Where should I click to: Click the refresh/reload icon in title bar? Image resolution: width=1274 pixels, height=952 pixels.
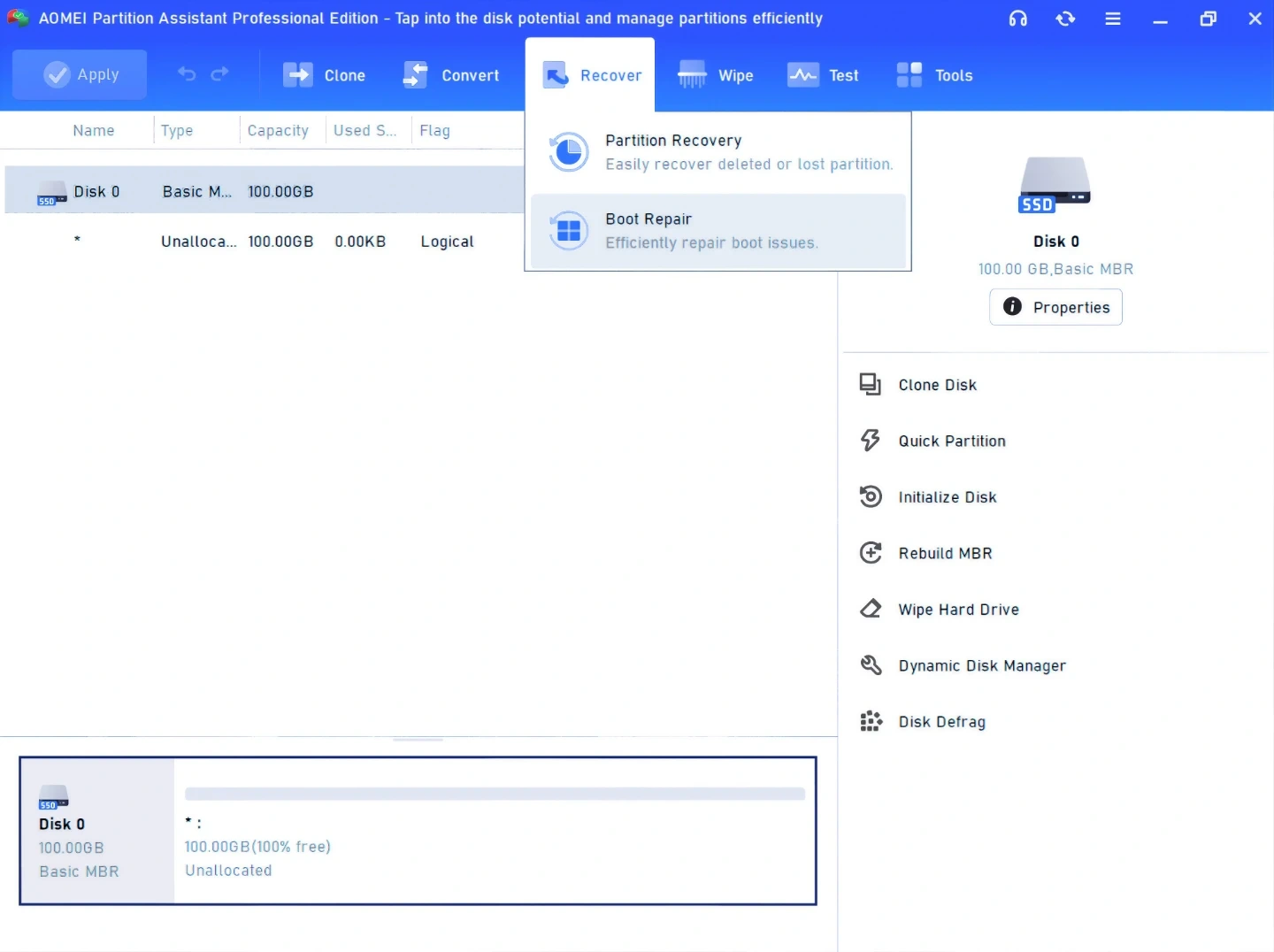1065,19
